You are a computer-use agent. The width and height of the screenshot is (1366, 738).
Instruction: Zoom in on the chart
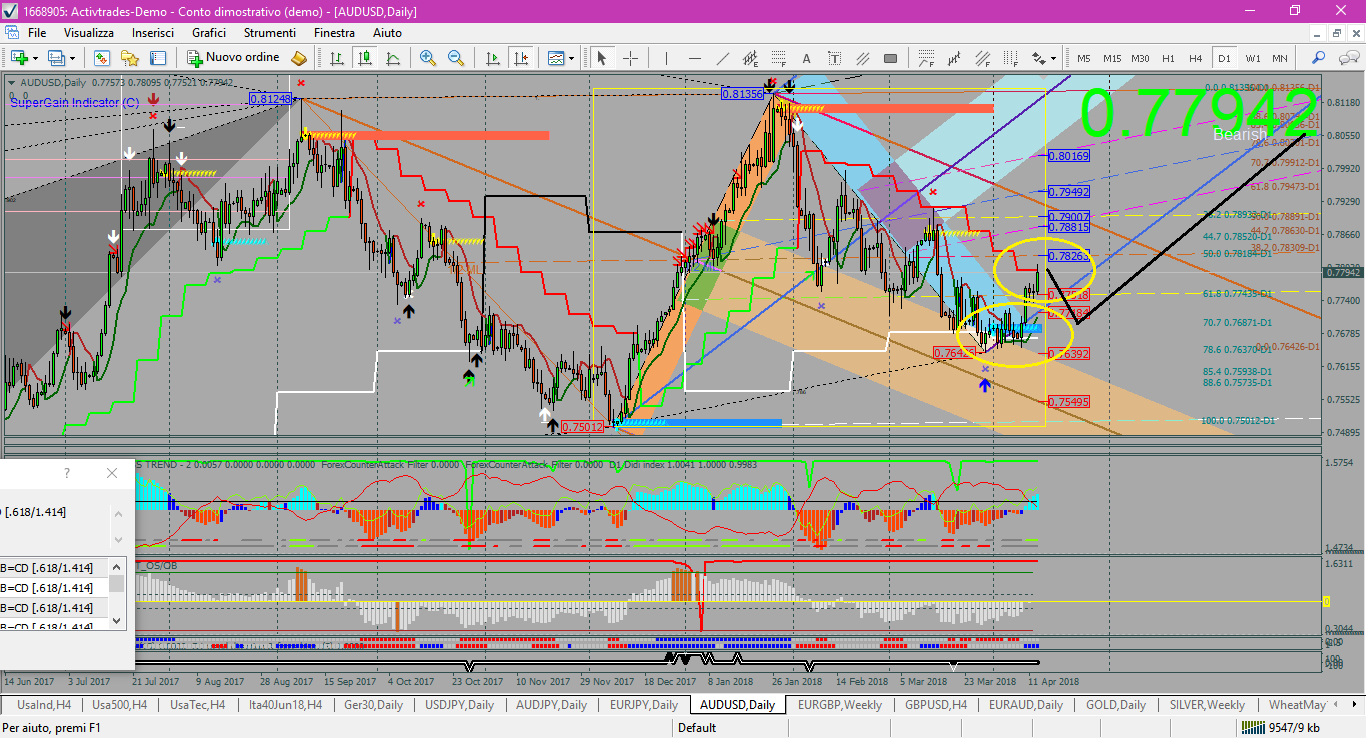coord(428,58)
